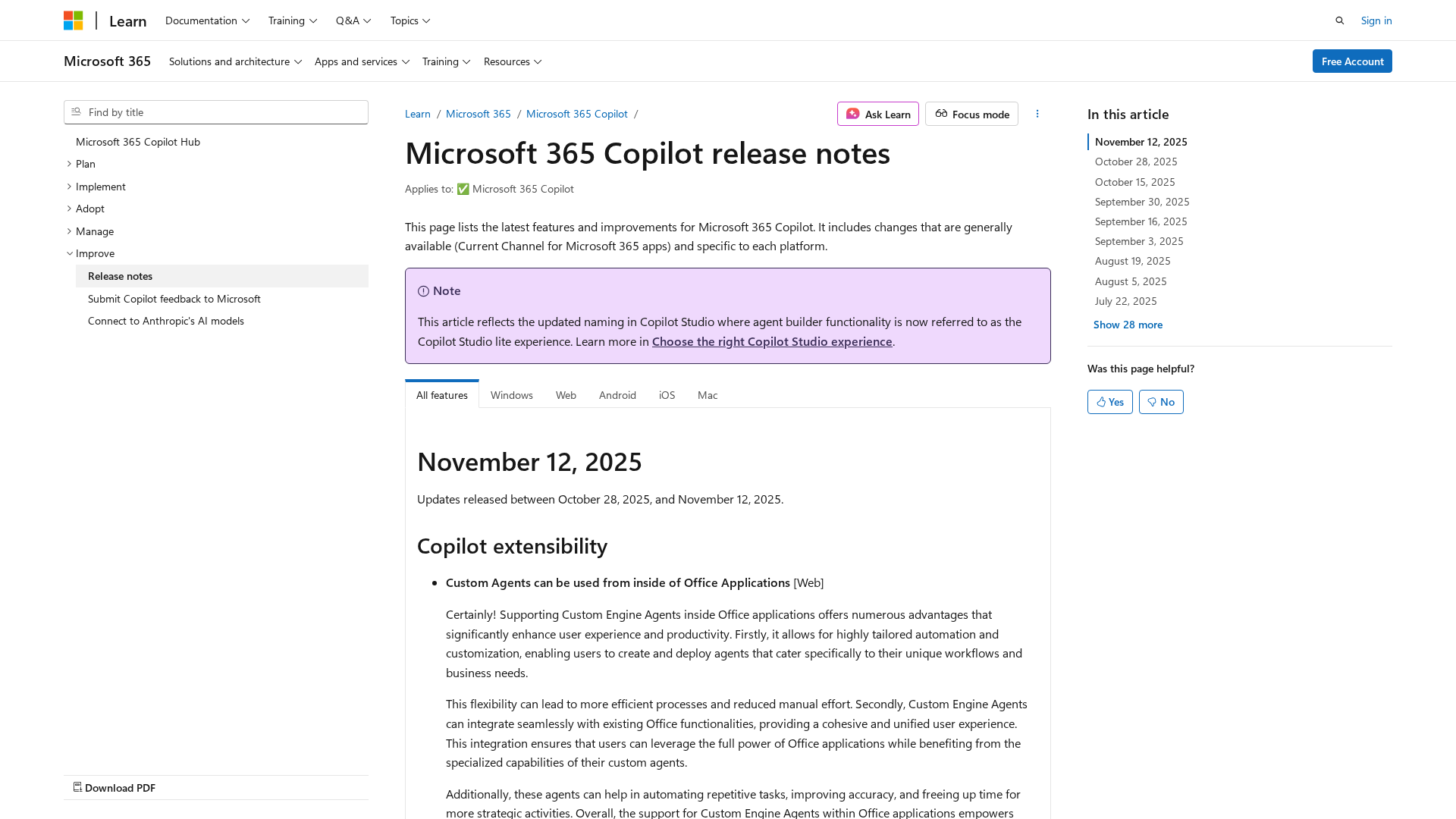Click the No thumbs-down feedback button
Screen dimensions: 1456x819
pos(1160,402)
